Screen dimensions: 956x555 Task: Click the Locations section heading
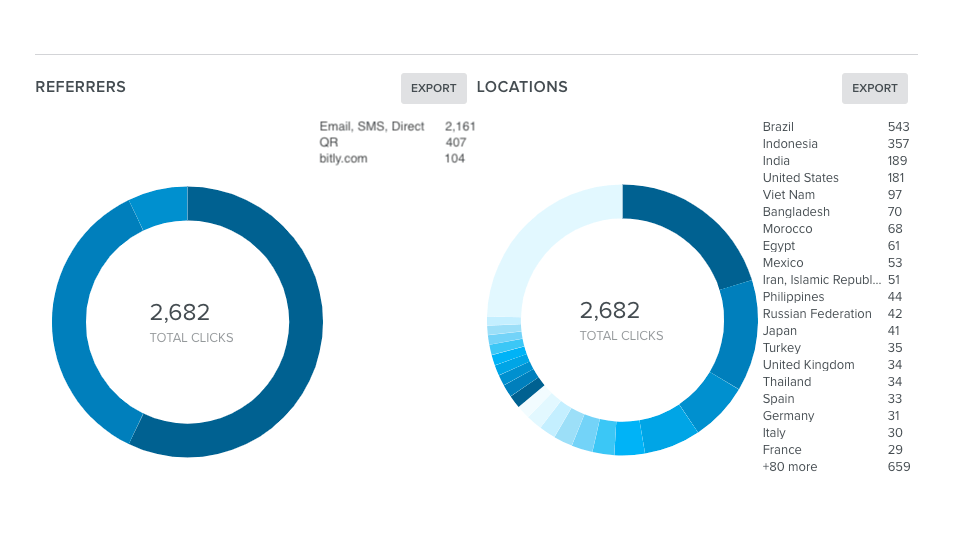point(522,87)
